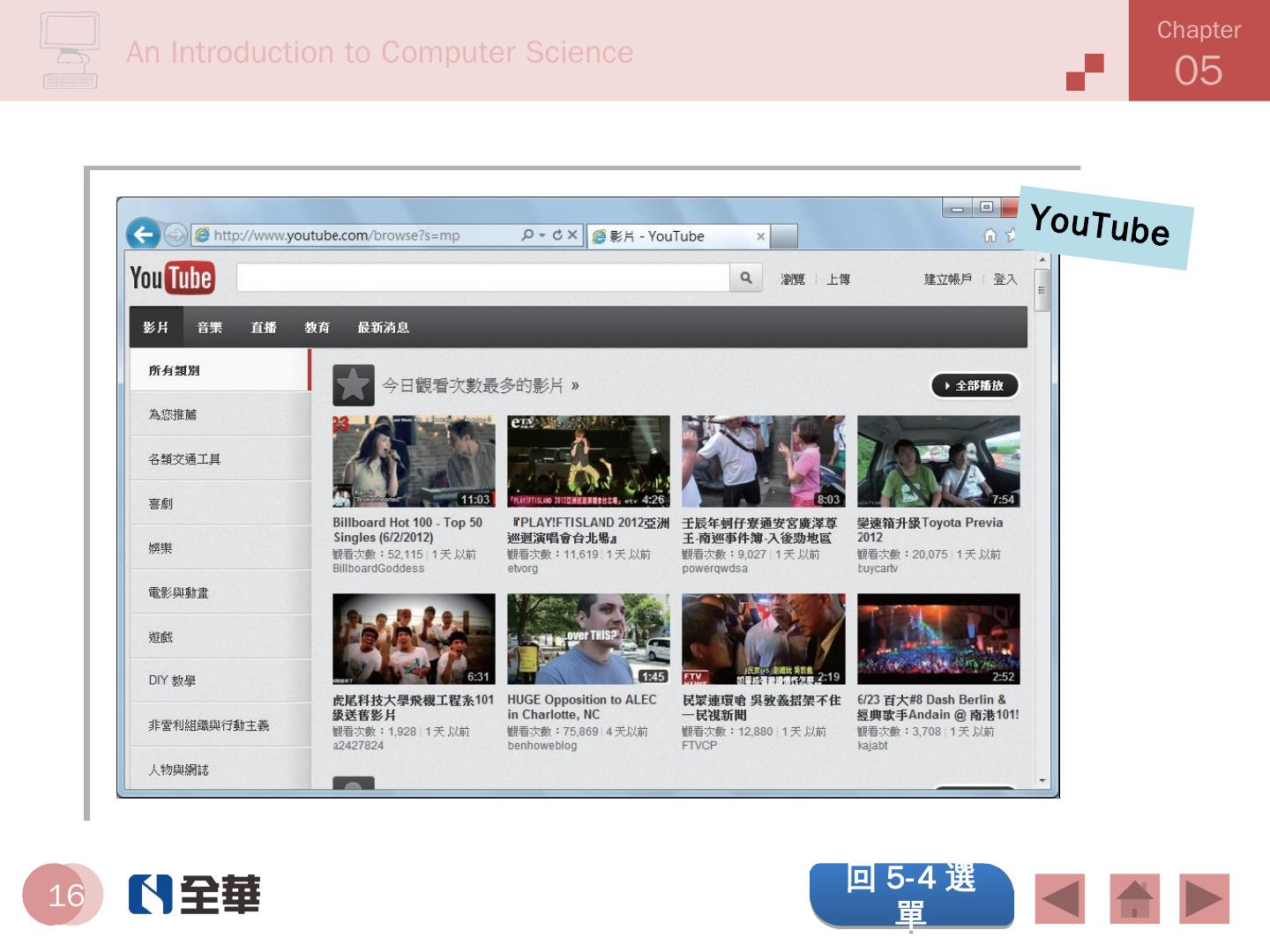Open the Billboard Hot 100 video thumbnail

414,461
